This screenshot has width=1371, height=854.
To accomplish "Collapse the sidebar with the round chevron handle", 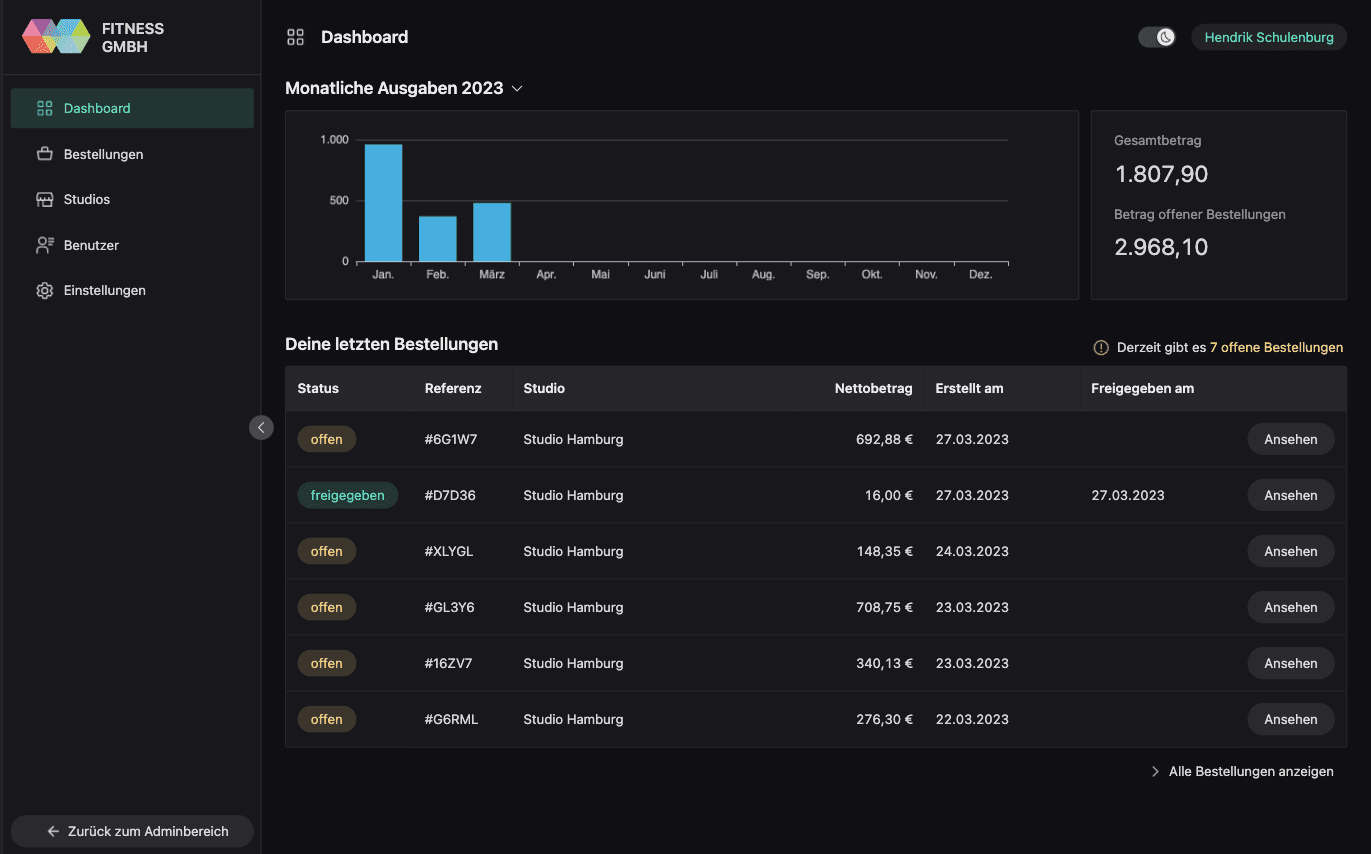I will [x=261, y=427].
